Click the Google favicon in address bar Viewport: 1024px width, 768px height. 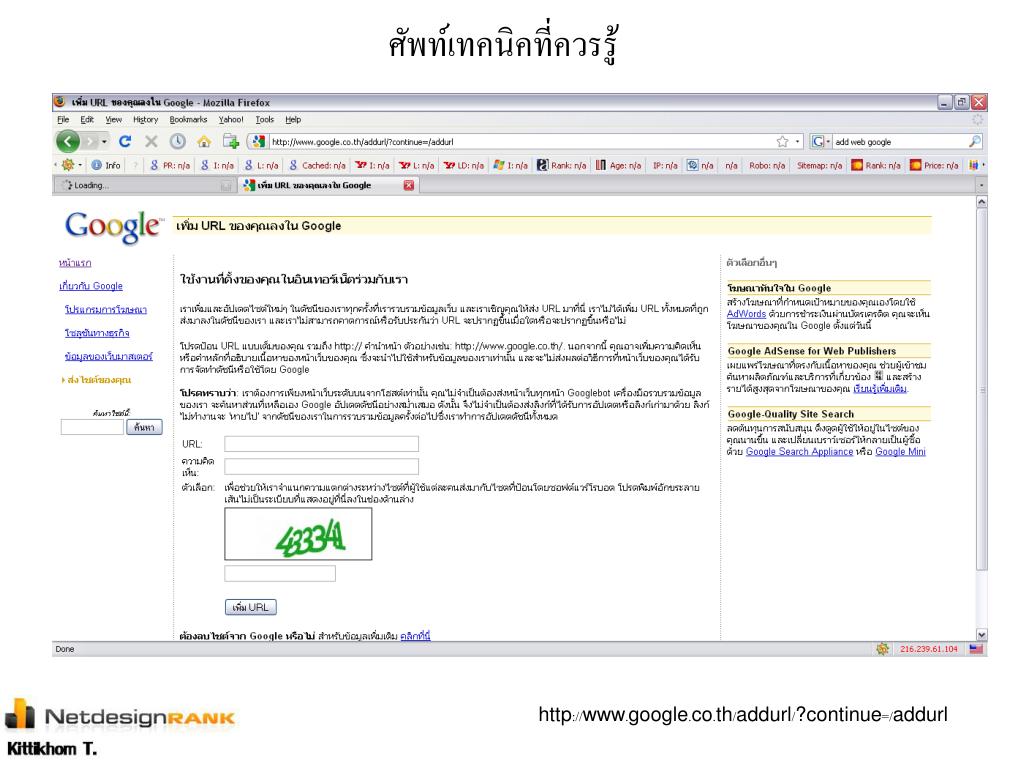[259, 142]
